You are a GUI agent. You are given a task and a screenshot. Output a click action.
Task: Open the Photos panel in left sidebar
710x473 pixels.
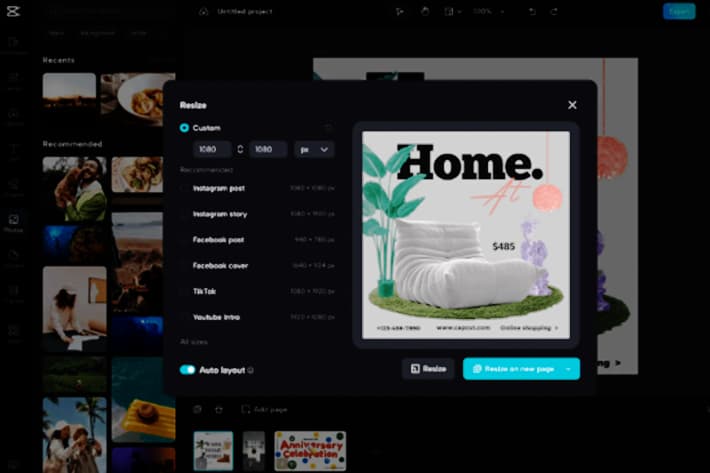click(x=13, y=224)
